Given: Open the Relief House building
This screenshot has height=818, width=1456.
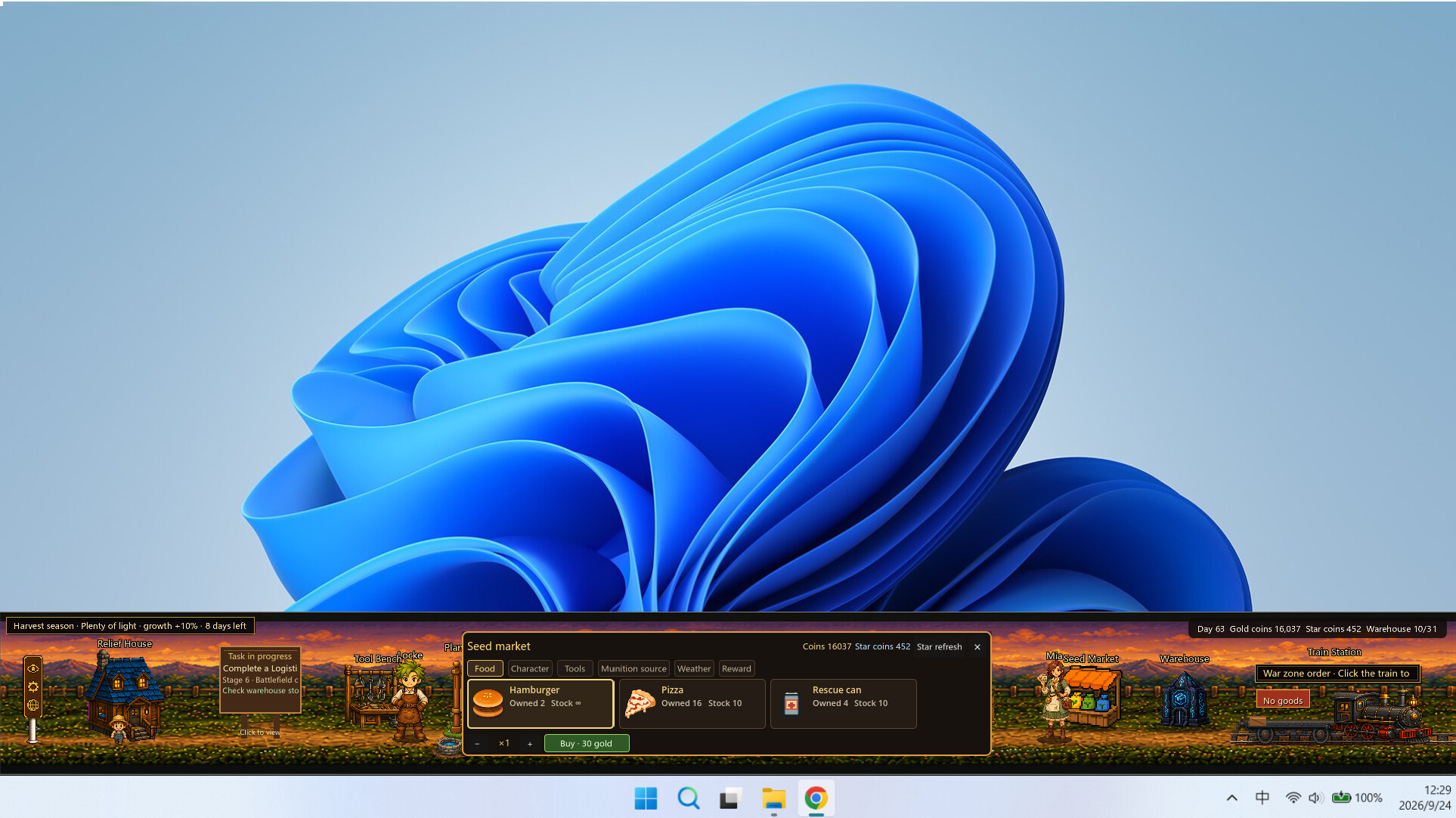Looking at the screenshot, I should click(124, 696).
